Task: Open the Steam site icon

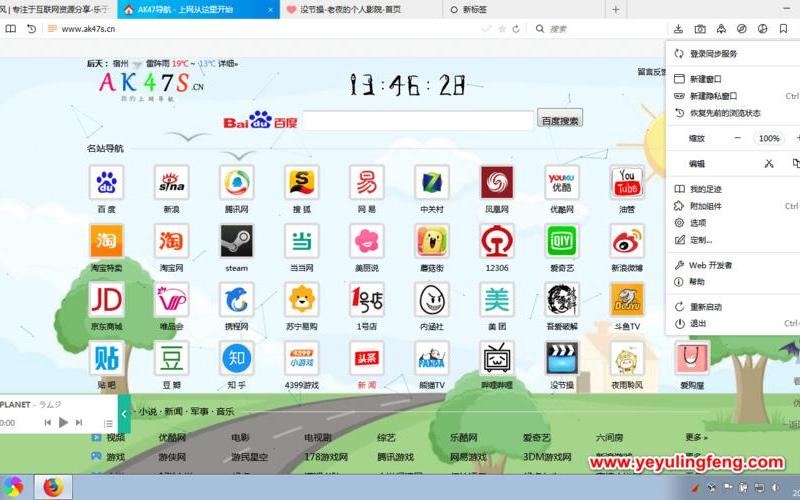Action: click(x=237, y=241)
